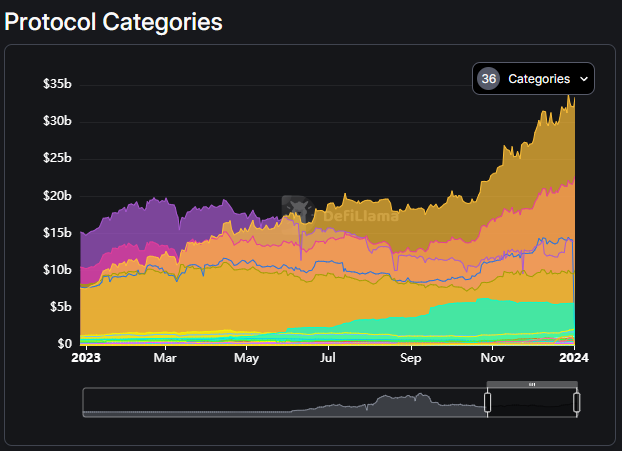Screen dimensions: 622x451
Task: Click the selected window inside range slider
Action: pos(532,404)
